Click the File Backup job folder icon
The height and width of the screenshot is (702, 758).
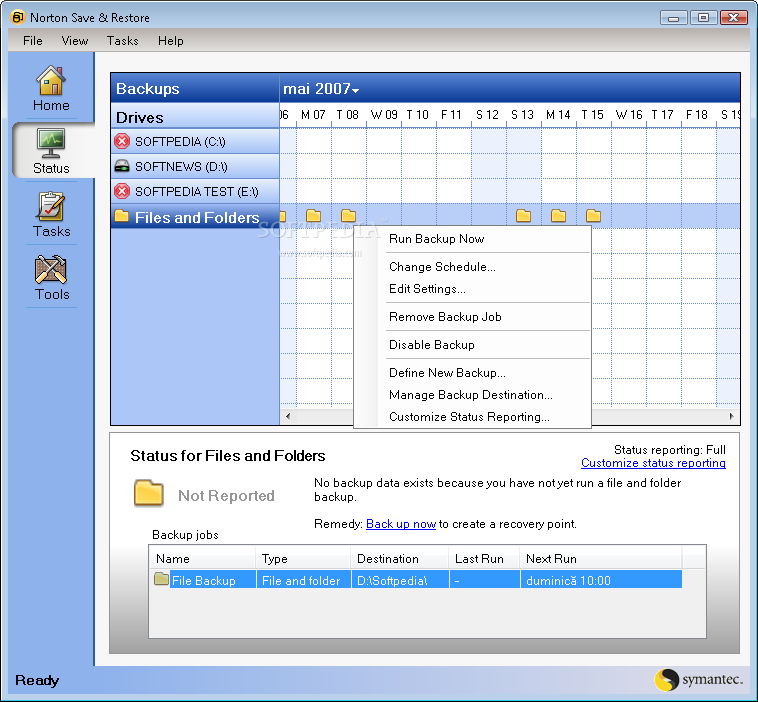pos(161,579)
